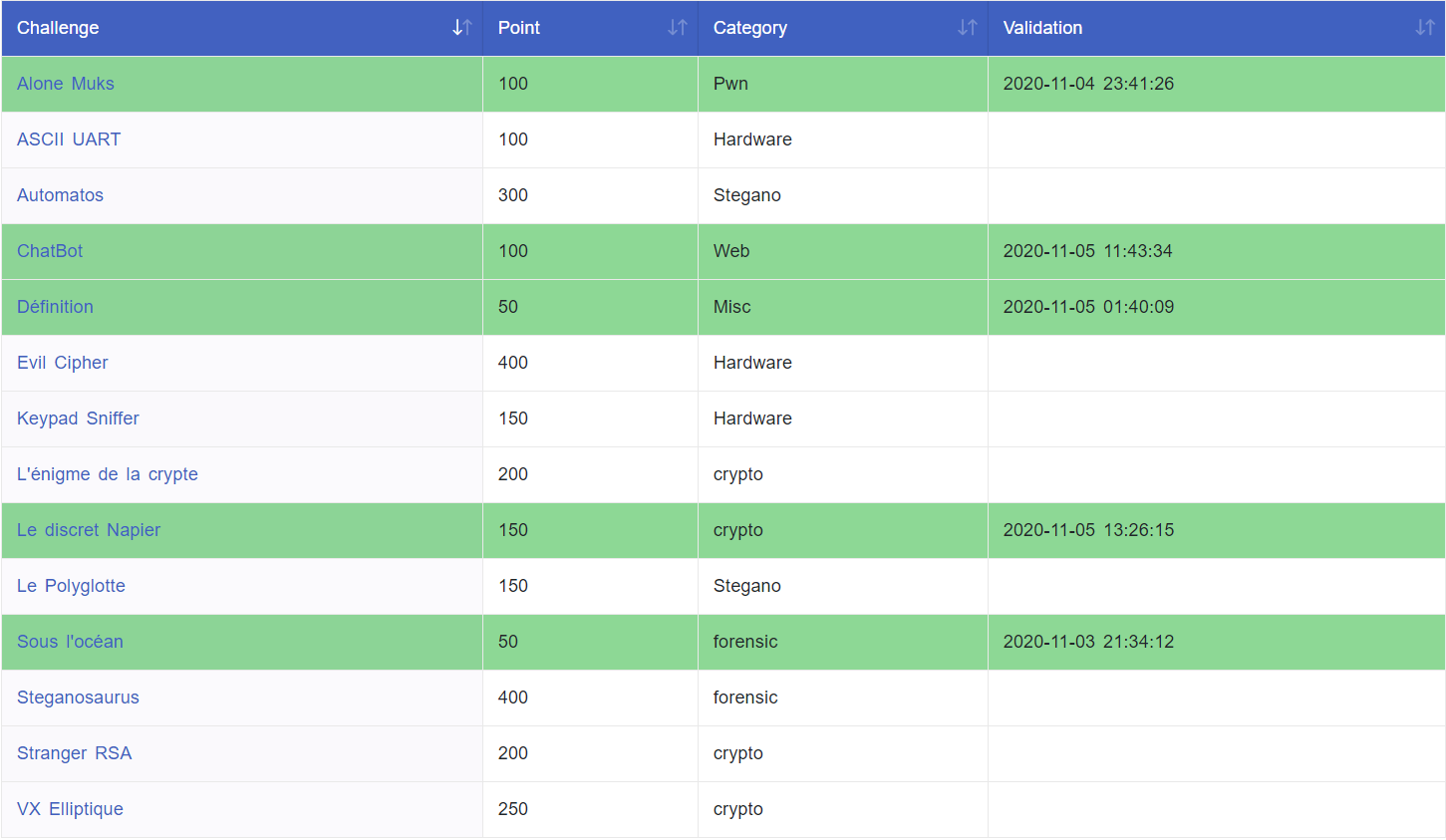Open the VX Elliptique challenge
This screenshot has height=840, width=1446.
[x=70, y=809]
